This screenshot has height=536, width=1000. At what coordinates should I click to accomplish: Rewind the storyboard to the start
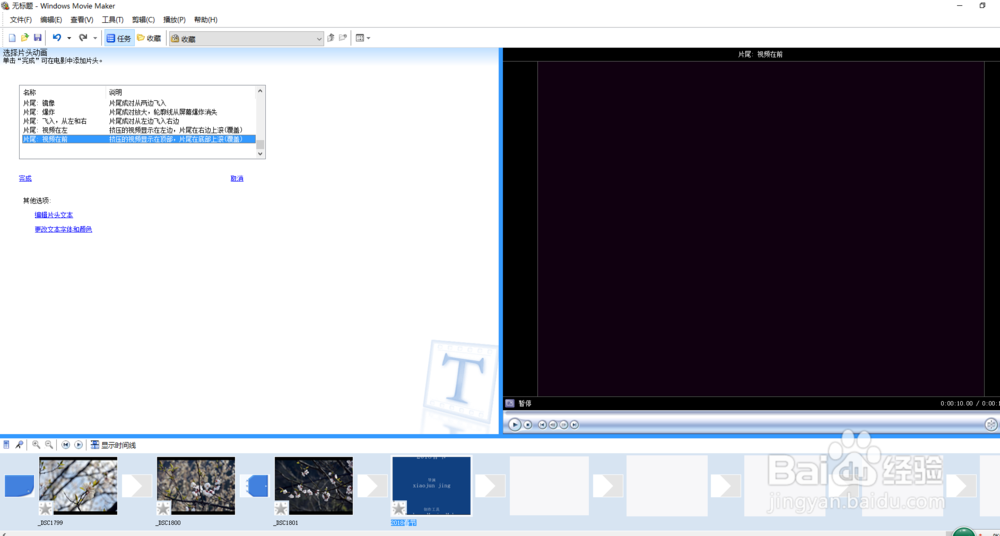click(x=66, y=445)
